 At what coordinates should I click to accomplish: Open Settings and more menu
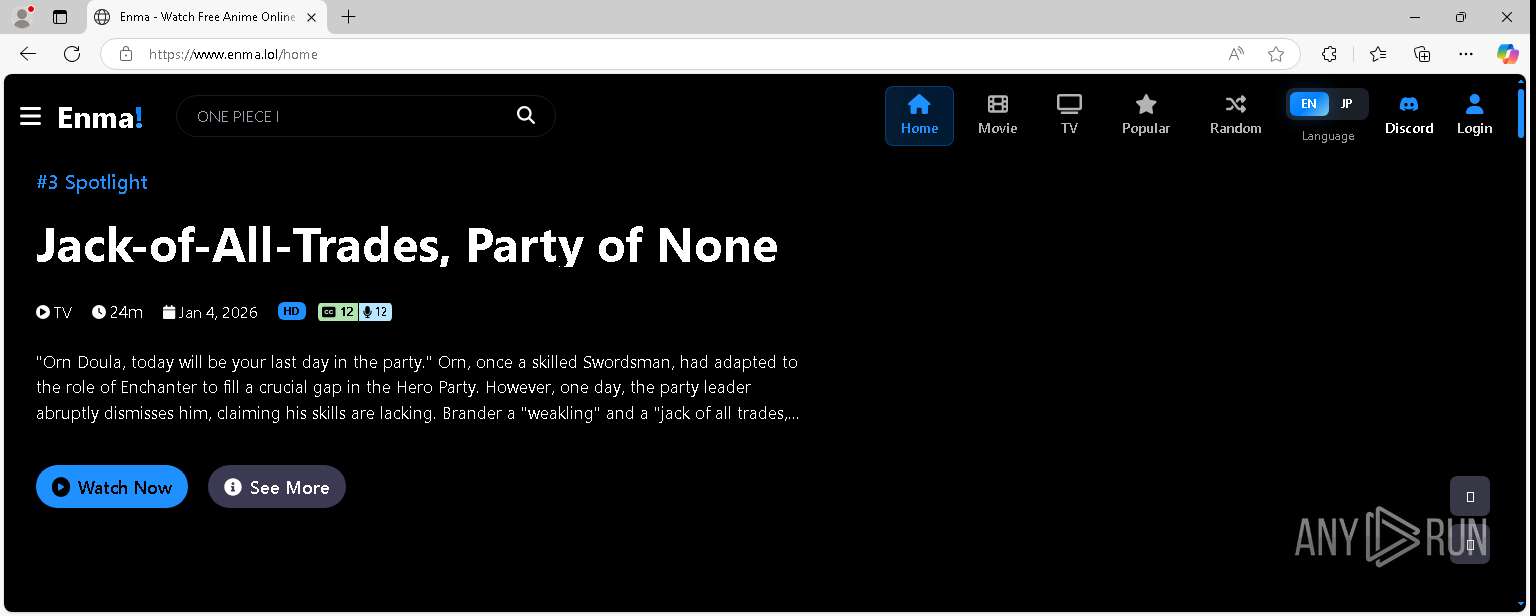1466,54
